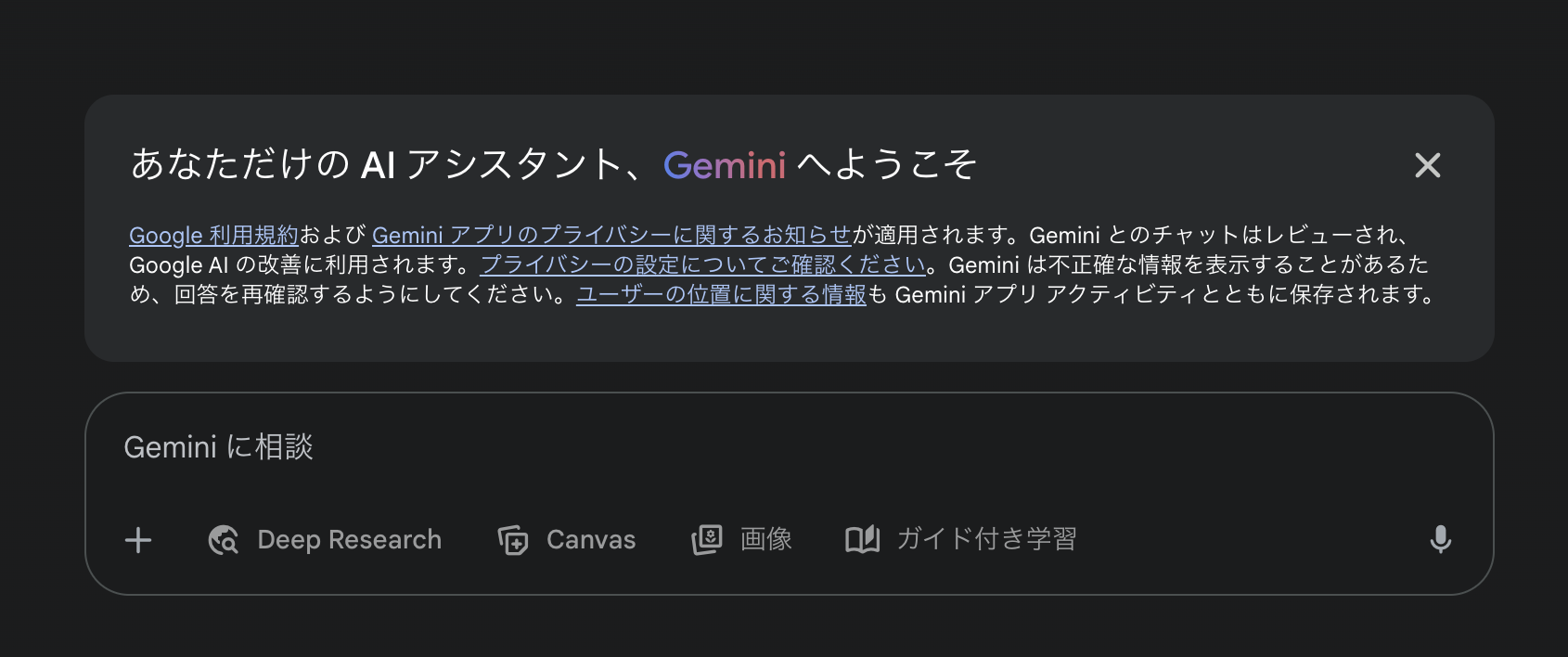Click the plus icon to add attachments
Image resolution: width=1568 pixels, height=657 pixels.
pos(137,539)
